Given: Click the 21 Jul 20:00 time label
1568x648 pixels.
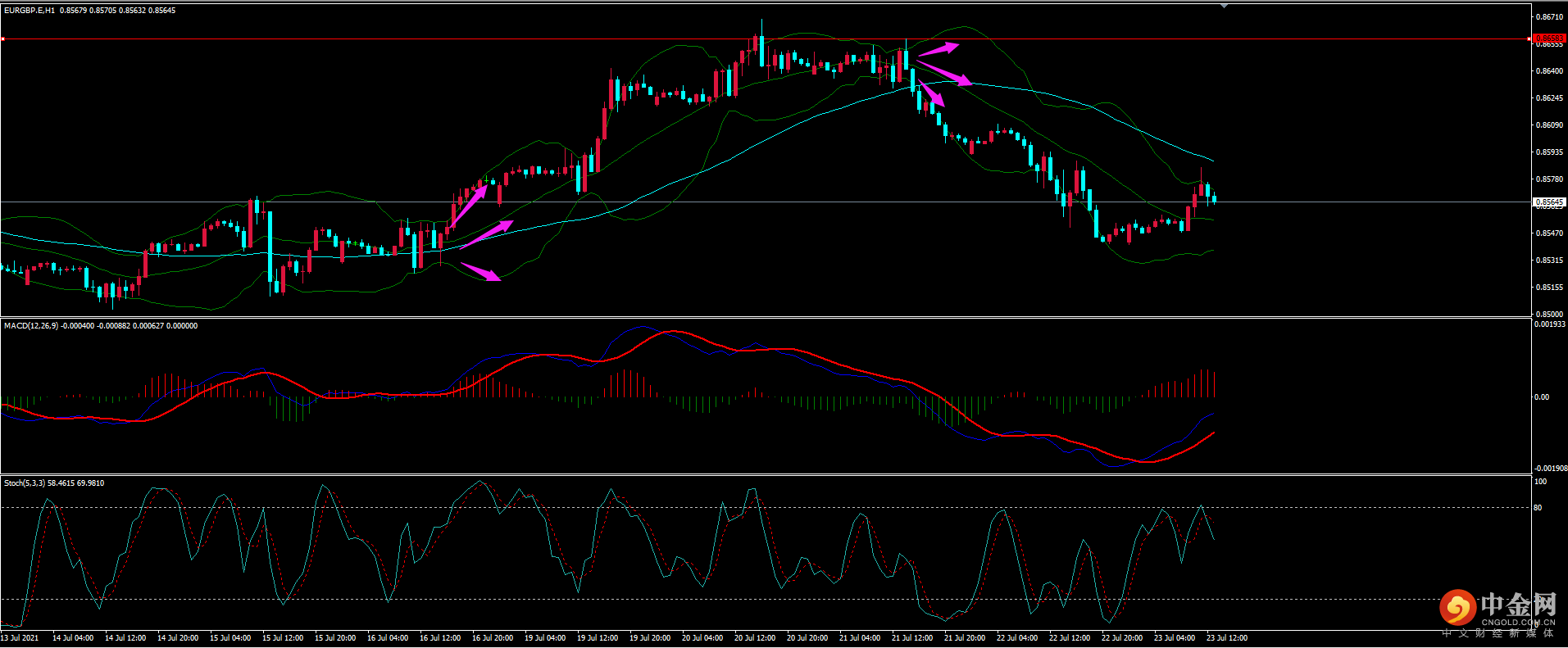Looking at the screenshot, I should pos(965,638).
